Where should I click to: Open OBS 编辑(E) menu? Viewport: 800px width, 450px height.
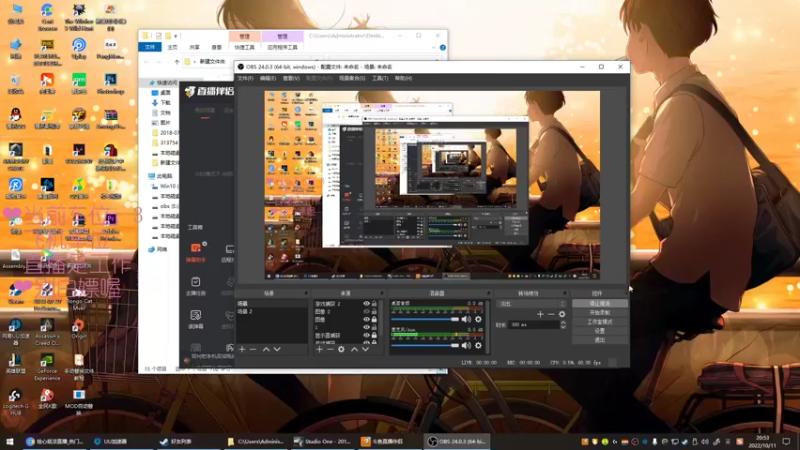[268, 79]
